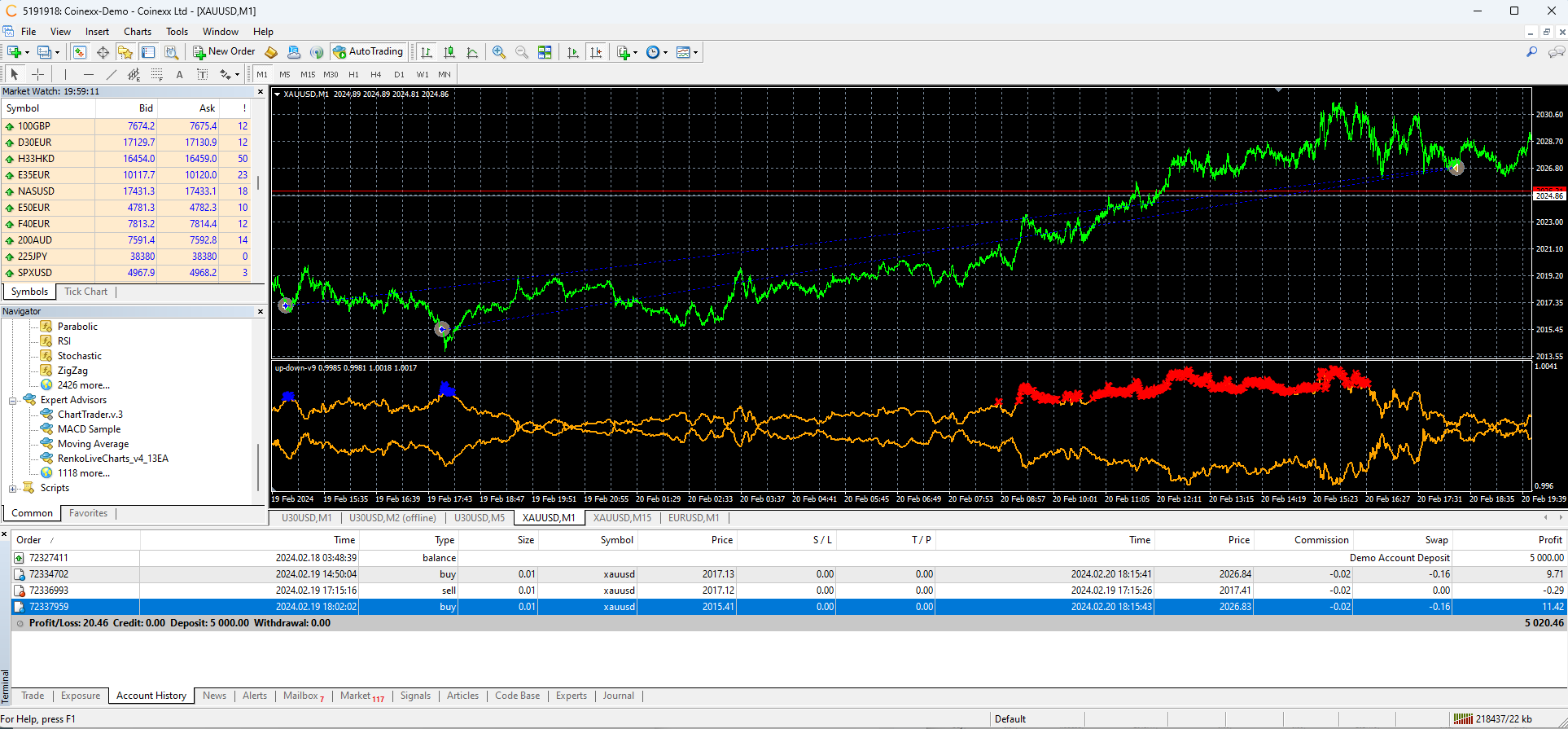
Task: Select the horizontal line drawing tool
Action: pyautogui.click(x=89, y=74)
